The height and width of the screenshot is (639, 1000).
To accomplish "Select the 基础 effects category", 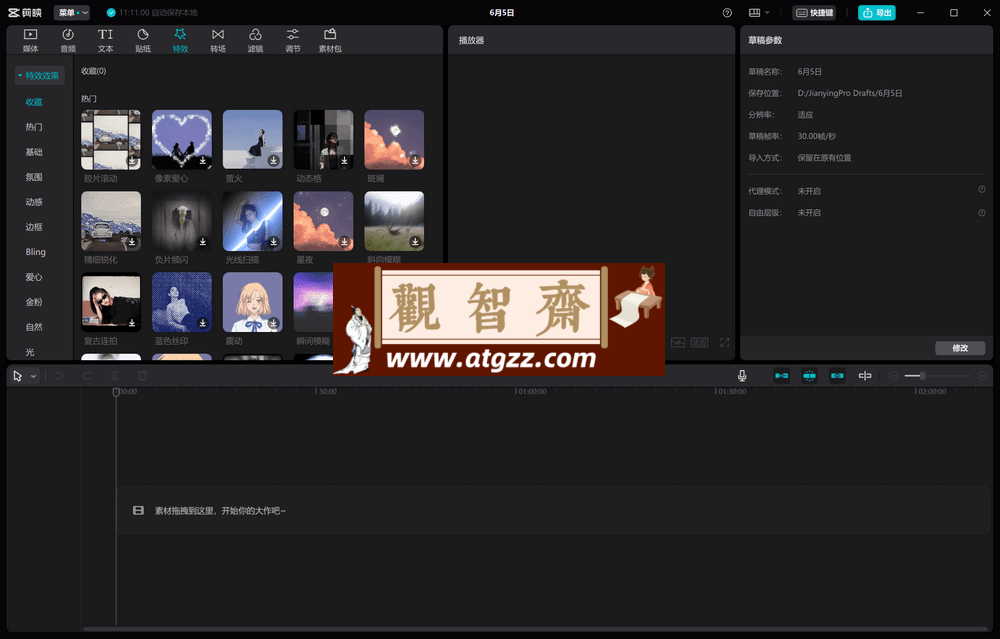I will pos(34,152).
